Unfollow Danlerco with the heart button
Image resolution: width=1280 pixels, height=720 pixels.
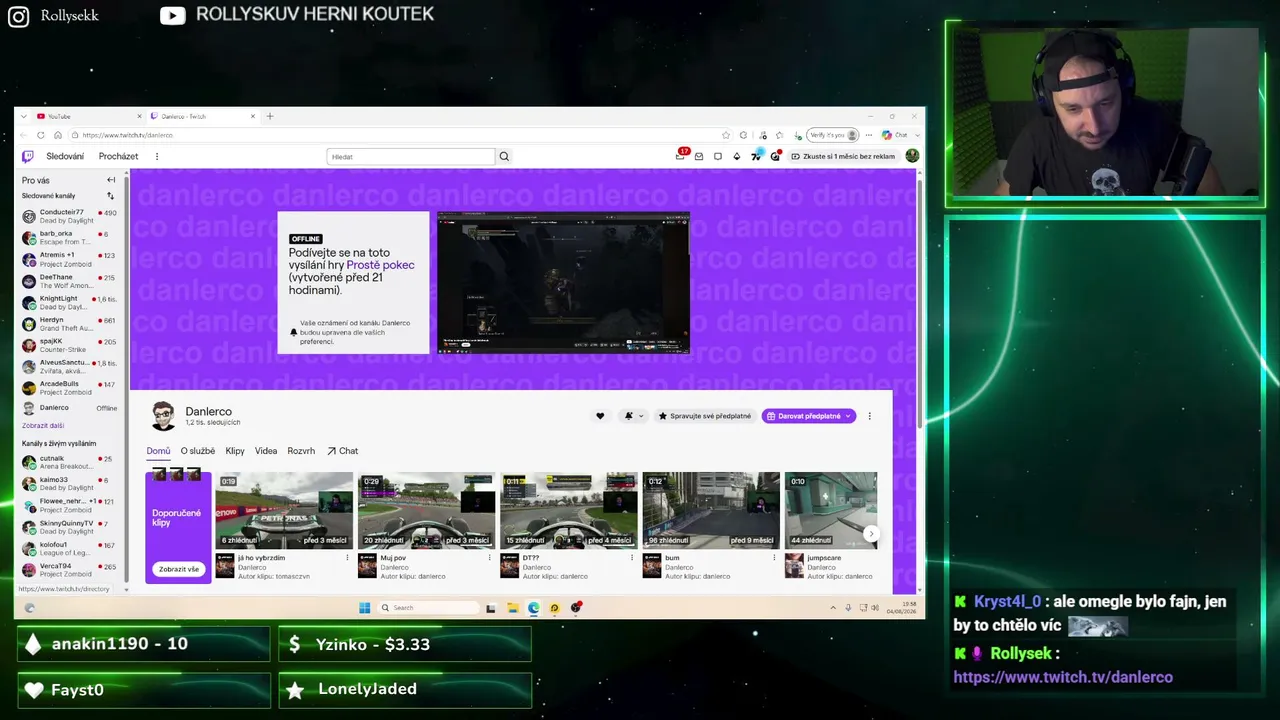click(x=600, y=416)
